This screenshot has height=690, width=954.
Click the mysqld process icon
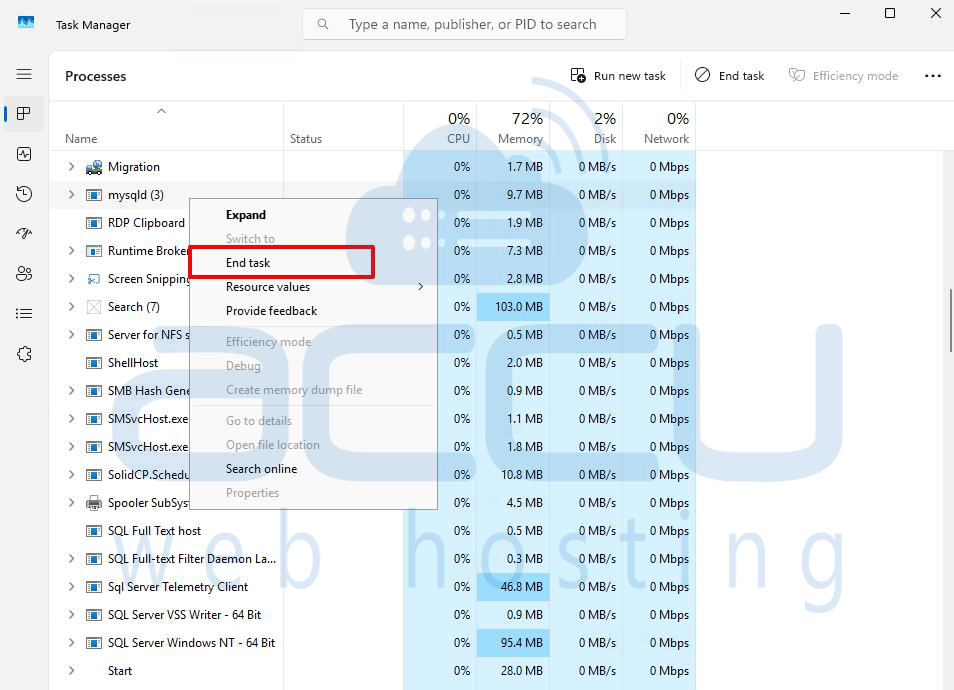(94, 195)
